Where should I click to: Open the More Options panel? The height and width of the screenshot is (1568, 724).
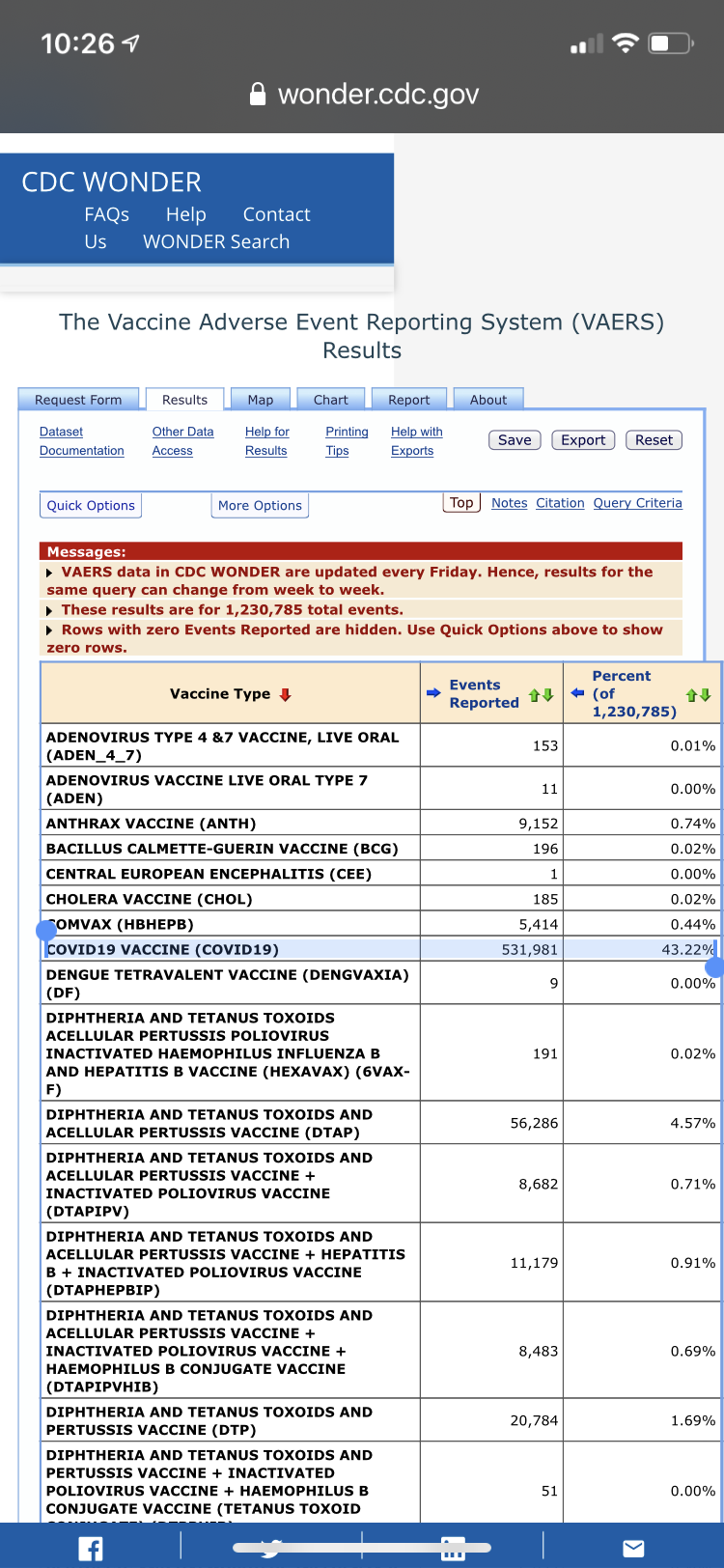(260, 505)
